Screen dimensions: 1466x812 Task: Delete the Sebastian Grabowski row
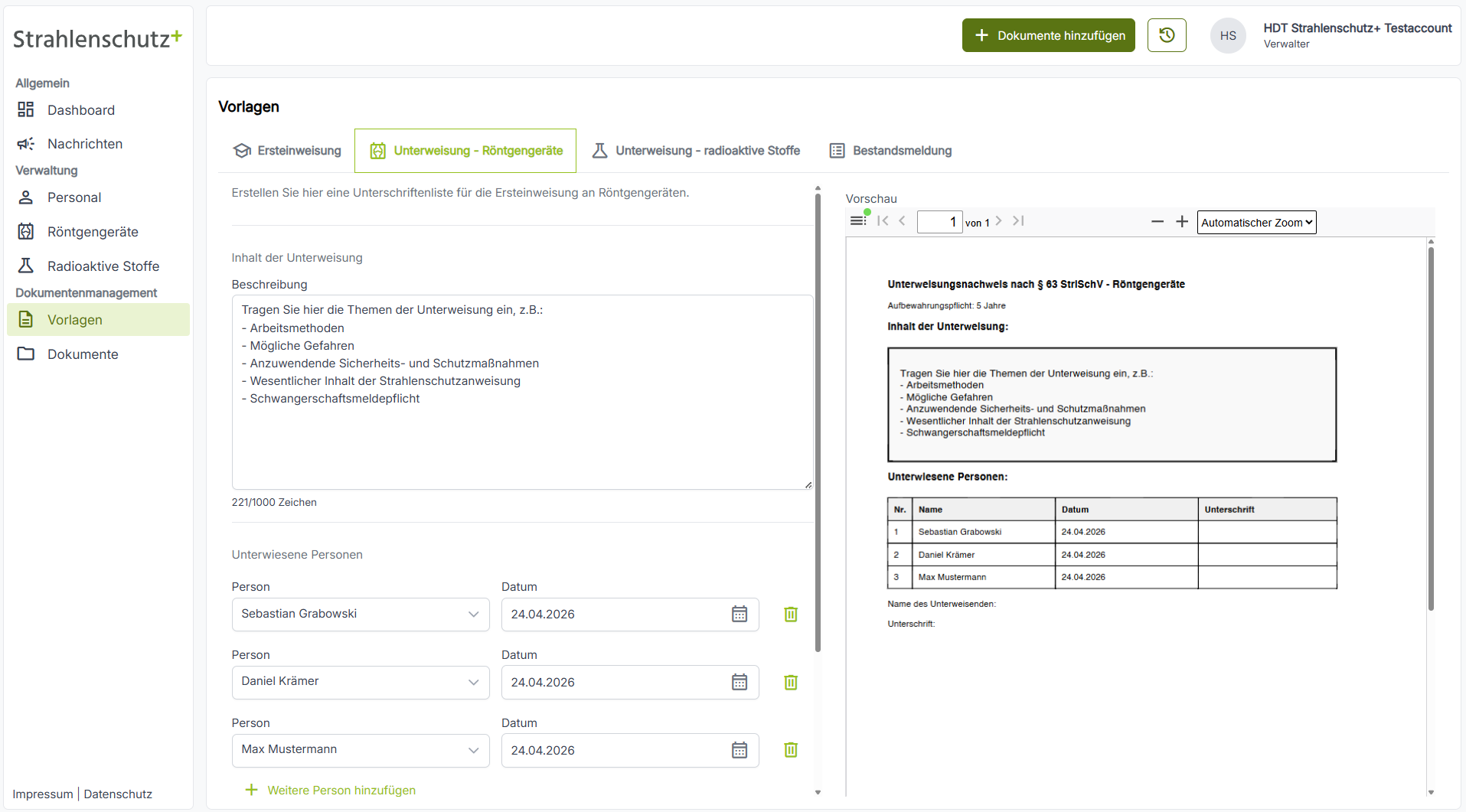(x=791, y=615)
